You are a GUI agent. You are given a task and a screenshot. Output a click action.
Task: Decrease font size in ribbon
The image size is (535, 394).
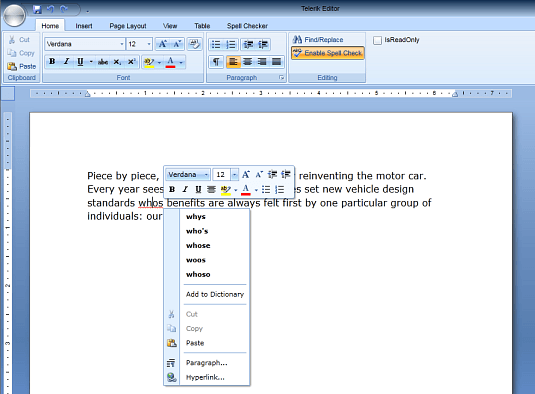[x=177, y=44]
